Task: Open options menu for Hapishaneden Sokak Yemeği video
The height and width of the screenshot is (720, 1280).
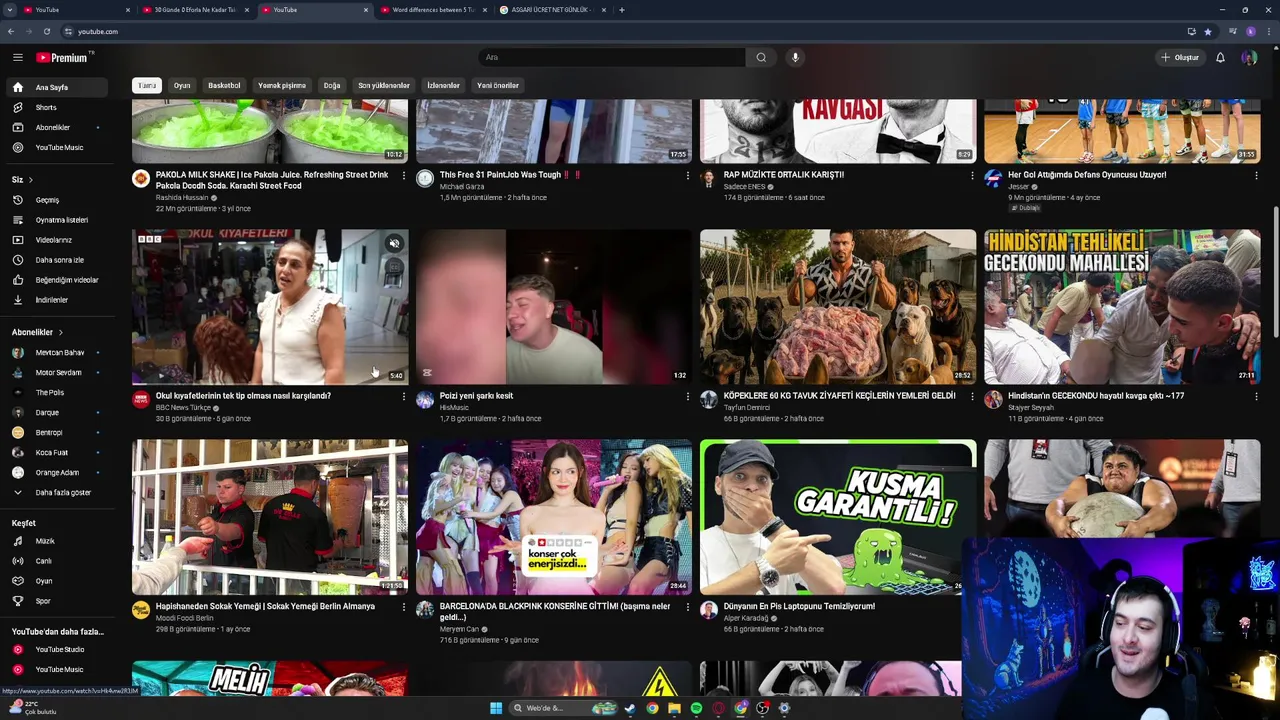Action: coord(403,607)
